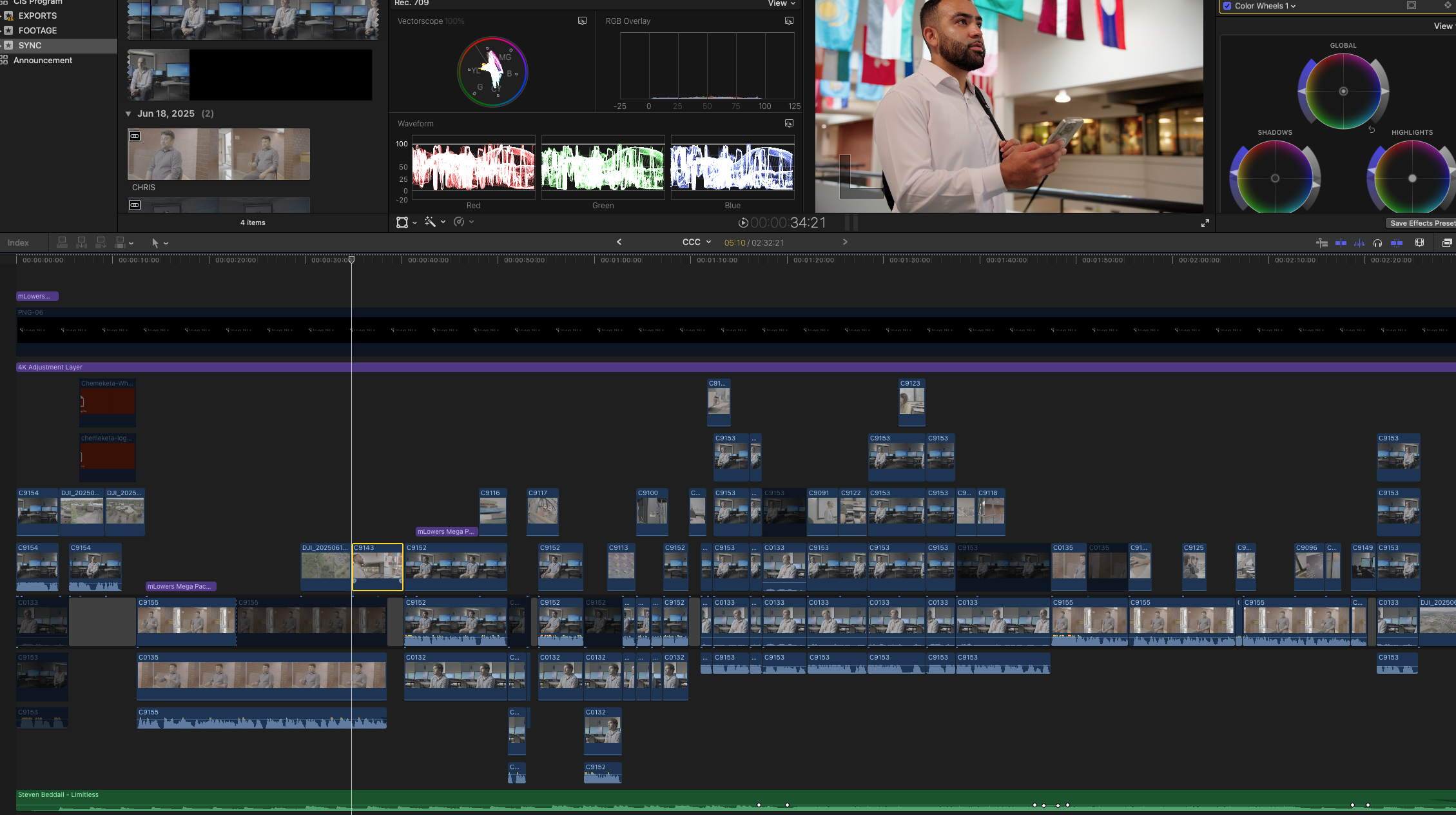1456x815 pixels.
Task: Select the Transform tool below the viewer
Action: pos(402,222)
